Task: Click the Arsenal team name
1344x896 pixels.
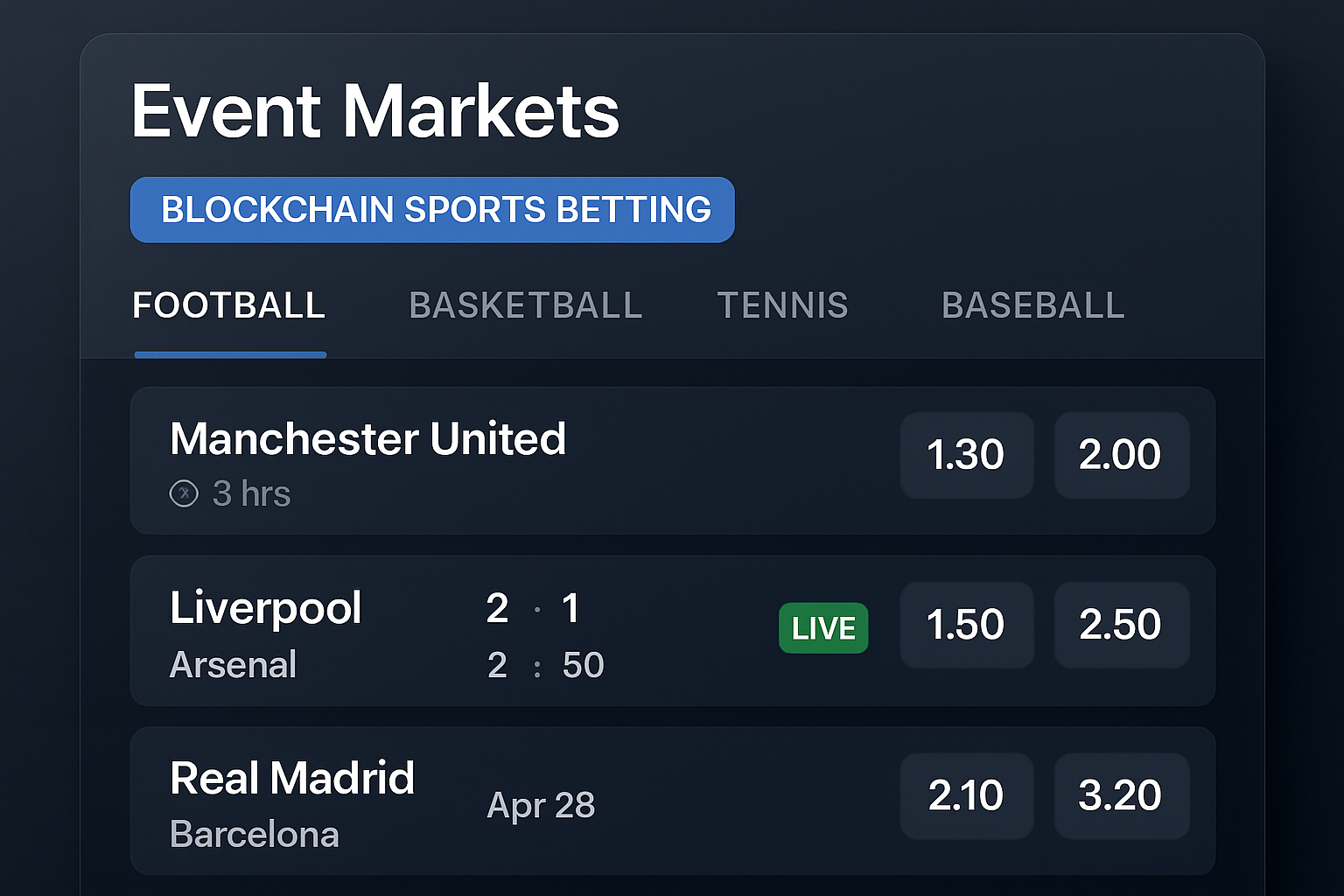Action: [x=233, y=664]
